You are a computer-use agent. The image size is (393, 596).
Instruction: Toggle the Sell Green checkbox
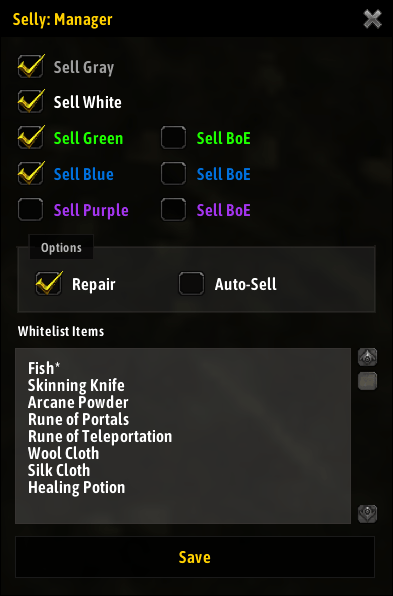click(30, 138)
